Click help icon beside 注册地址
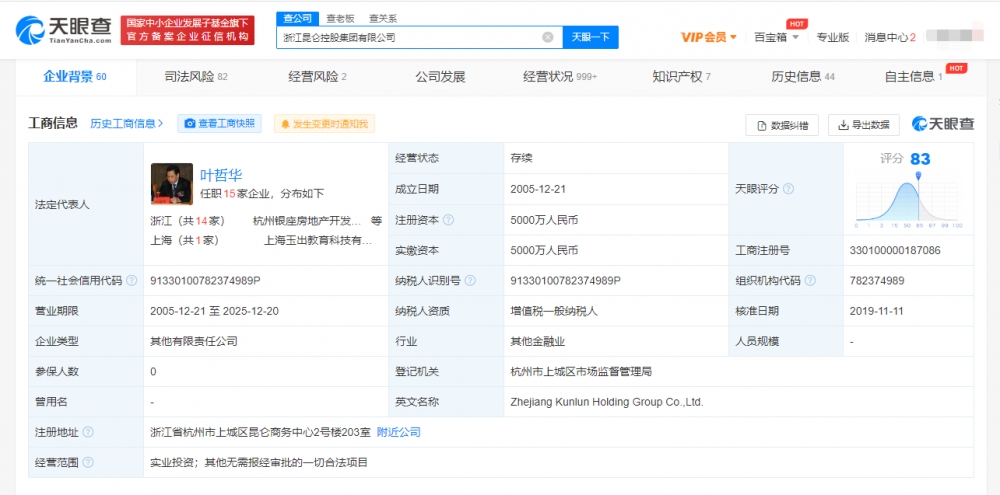Screen dimensions: 1000x495 [88, 432]
